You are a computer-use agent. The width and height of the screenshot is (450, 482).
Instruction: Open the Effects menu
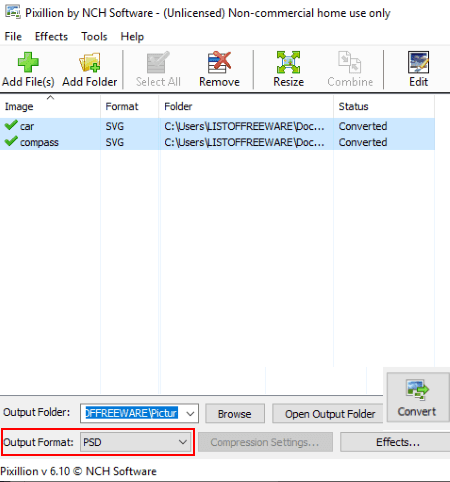[x=51, y=36]
